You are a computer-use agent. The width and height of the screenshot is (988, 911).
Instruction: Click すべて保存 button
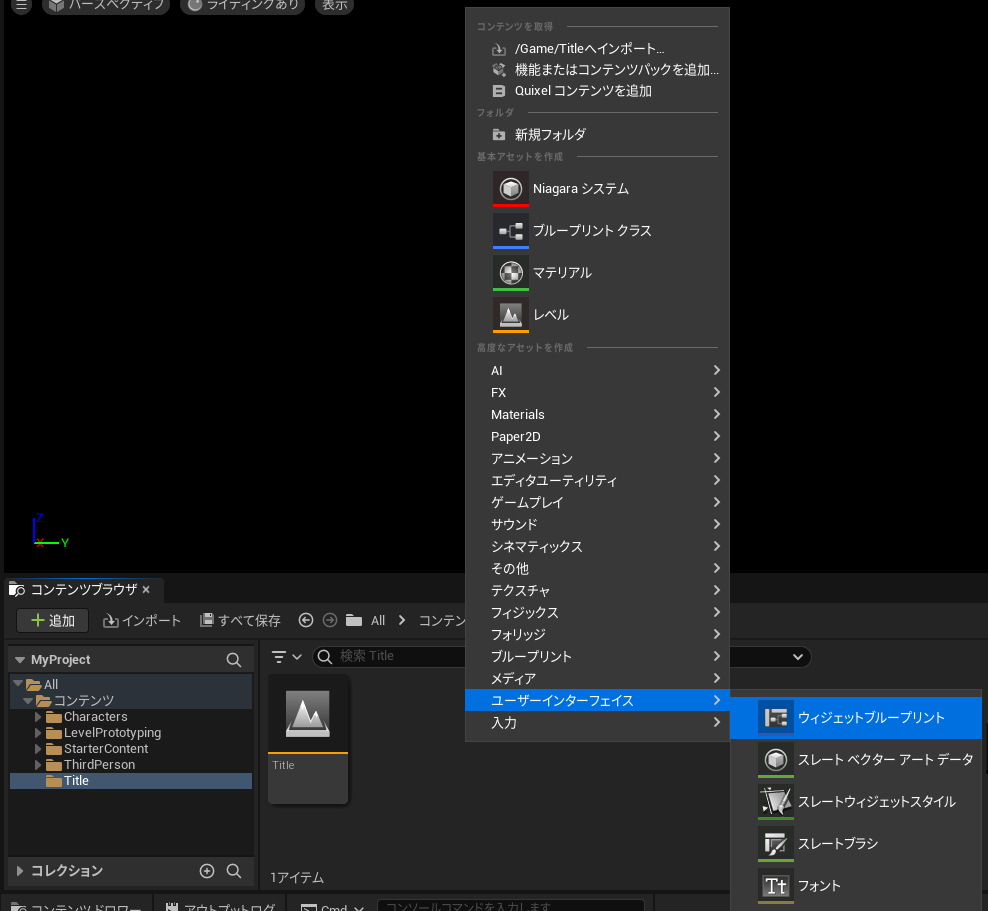click(240, 621)
